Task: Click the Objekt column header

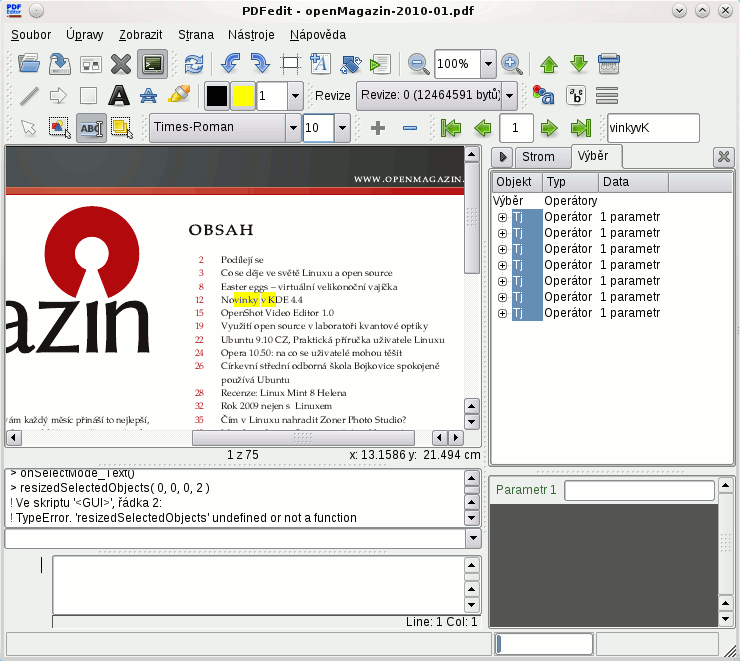Action: click(x=518, y=182)
